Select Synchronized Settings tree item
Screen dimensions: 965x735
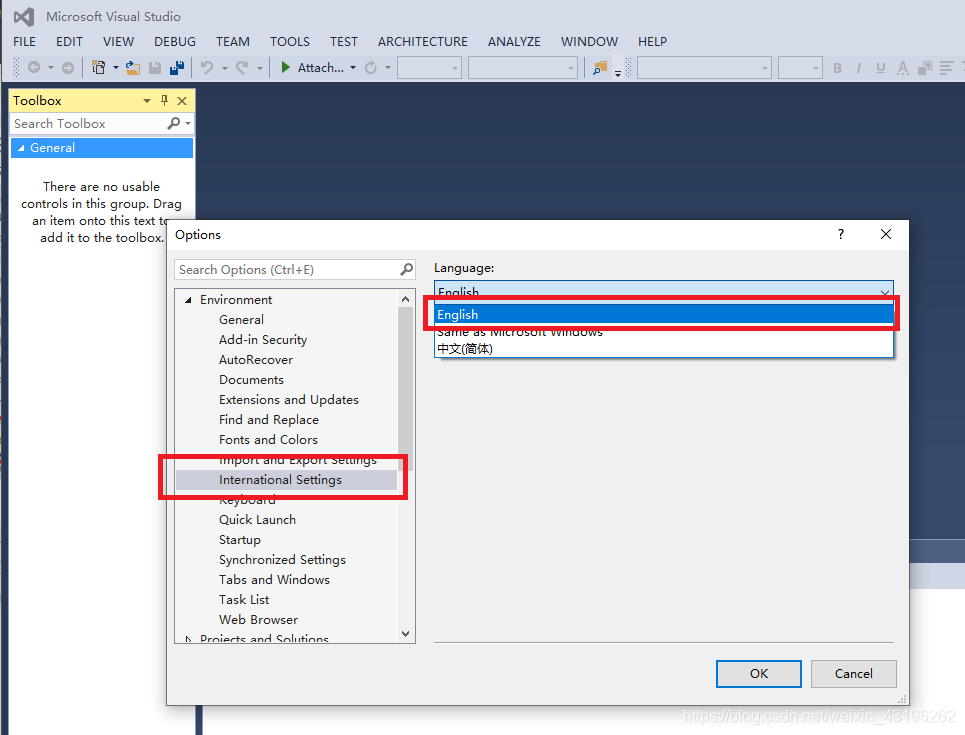(x=282, y=560)
